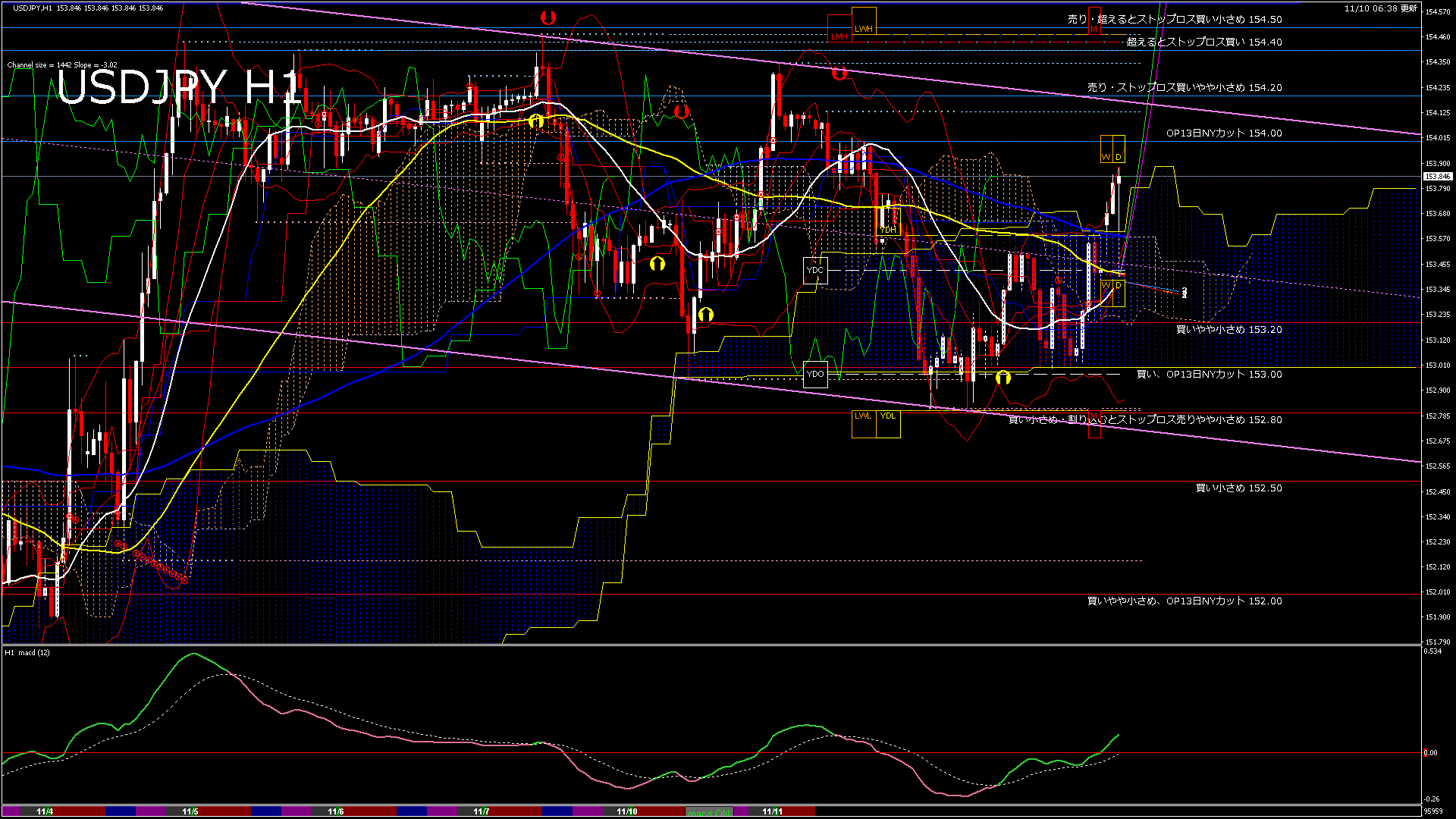Viewport: 1456px width, 819px height.
Task: Click the red U arrow icon near 154.15
Action: pos(682,110)
